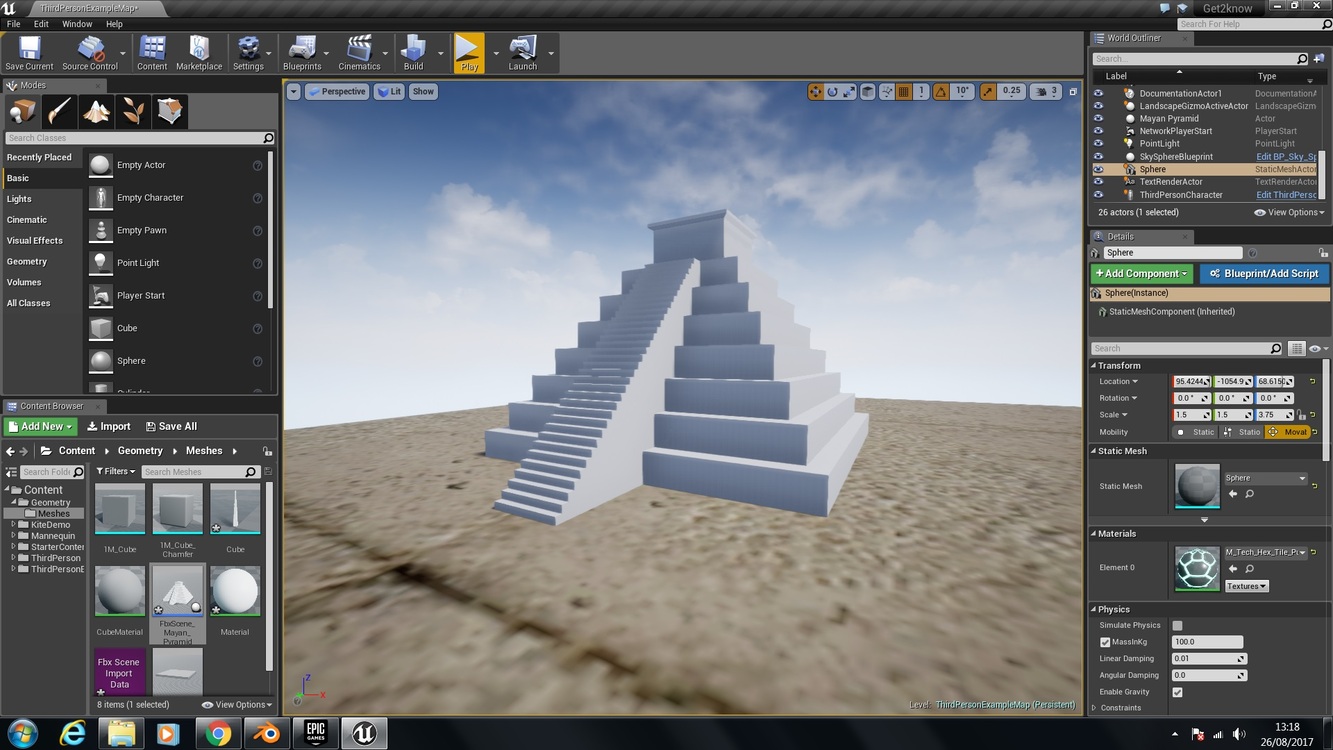1333x750 pixels.
Task: Open the camera speed setting in viewport
Action: click(x=1045, y=91)
